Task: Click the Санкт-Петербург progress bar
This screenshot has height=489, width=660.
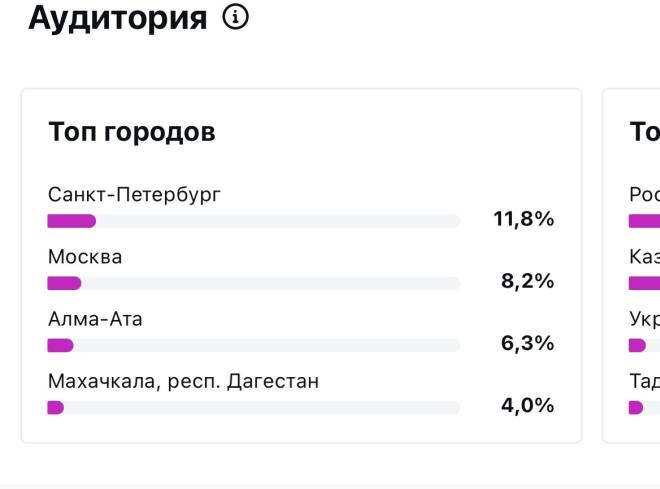Action: pyautogui.click(x=254, y=221)
